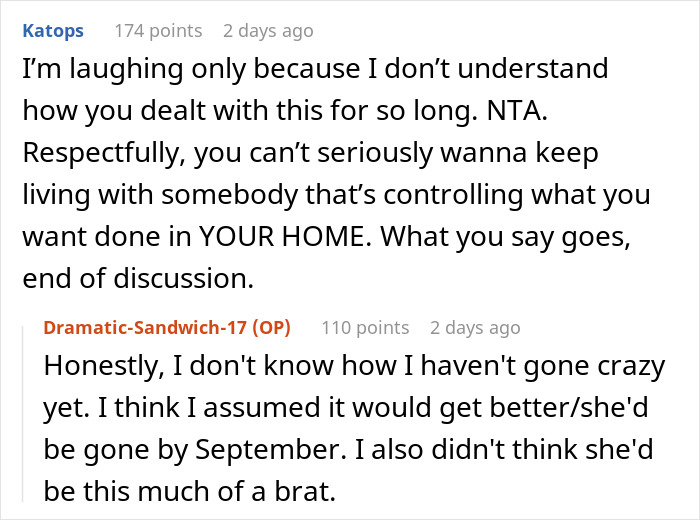The width and height of the screenshot is (700, 520).
Task: Click the "end of discussion." line
Action: 138,279
